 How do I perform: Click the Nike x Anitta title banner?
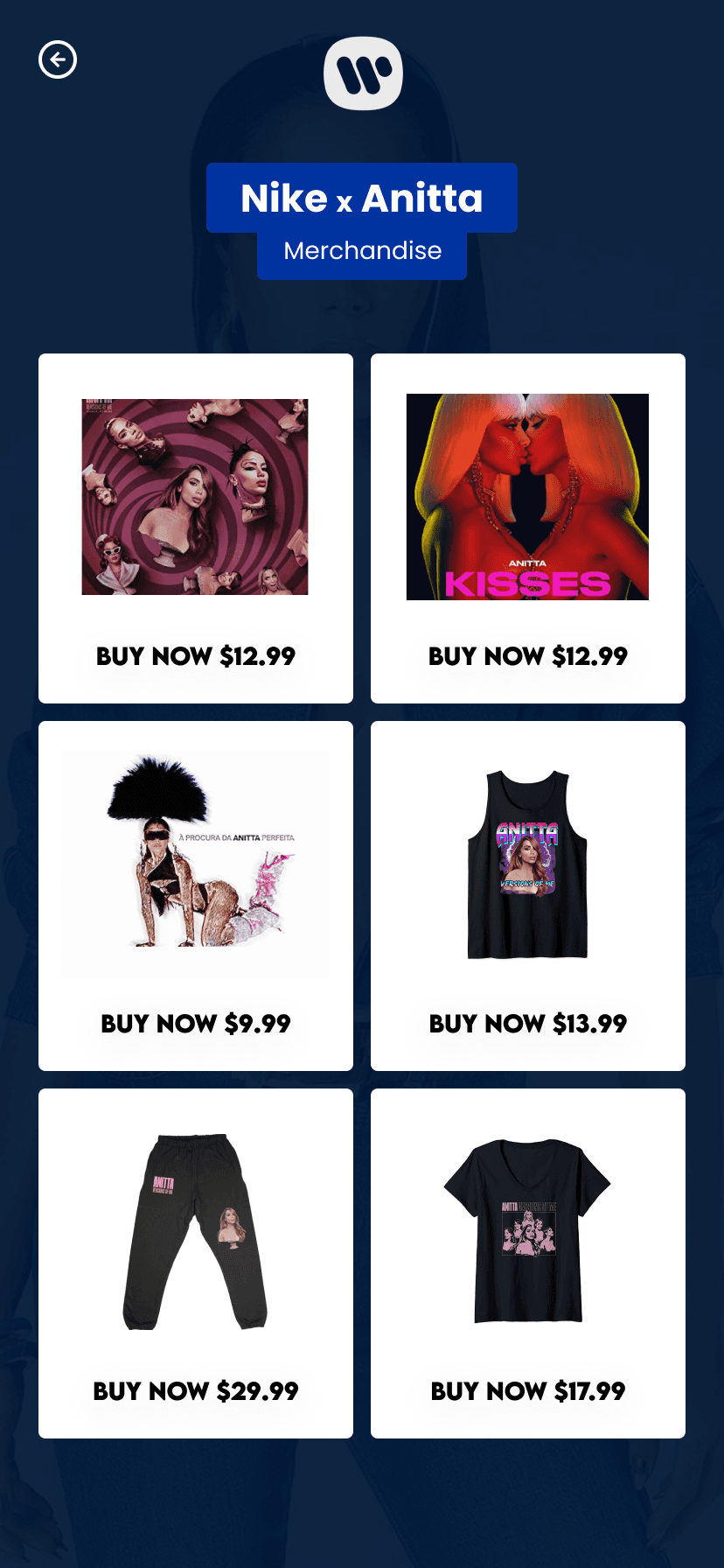click(x=362, y=198)
